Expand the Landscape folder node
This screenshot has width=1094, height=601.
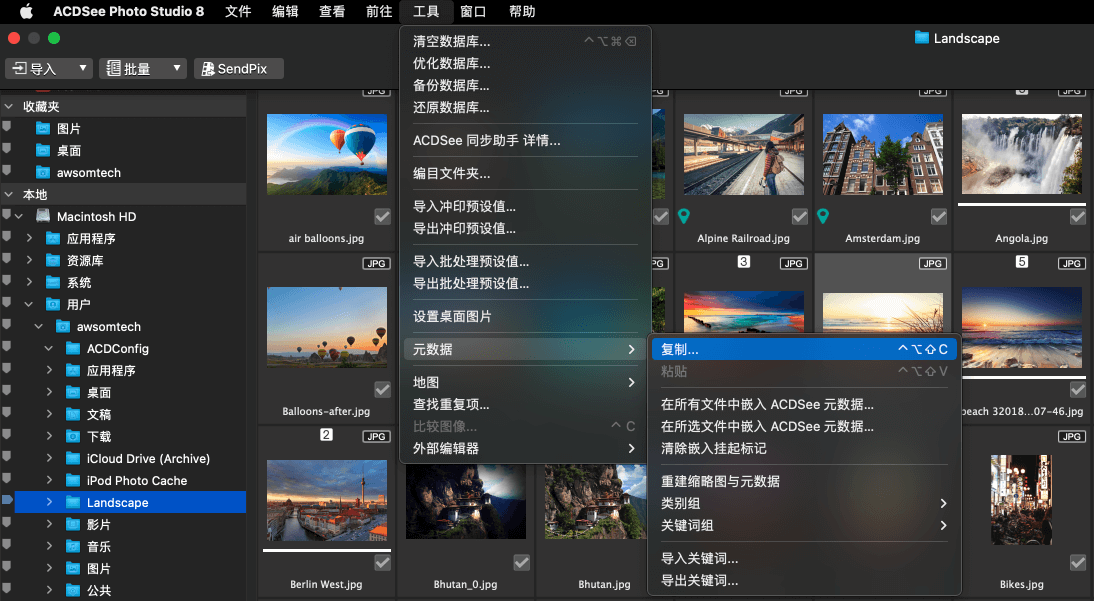49,501
